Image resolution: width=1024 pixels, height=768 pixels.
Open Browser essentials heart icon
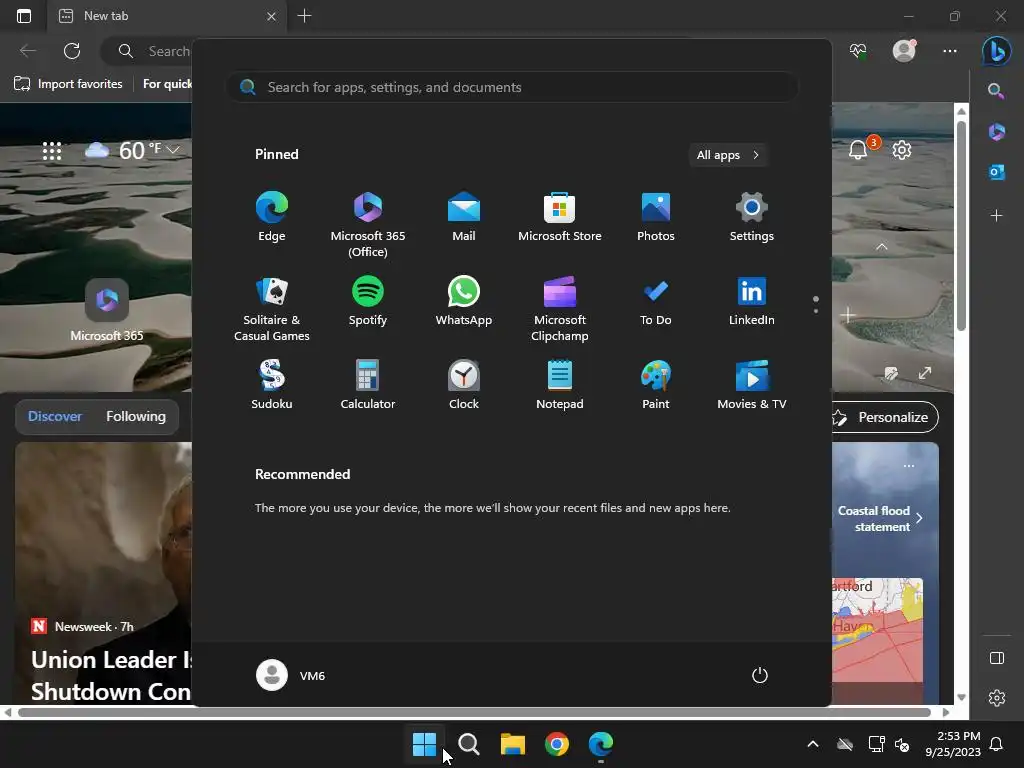point(858,51)
